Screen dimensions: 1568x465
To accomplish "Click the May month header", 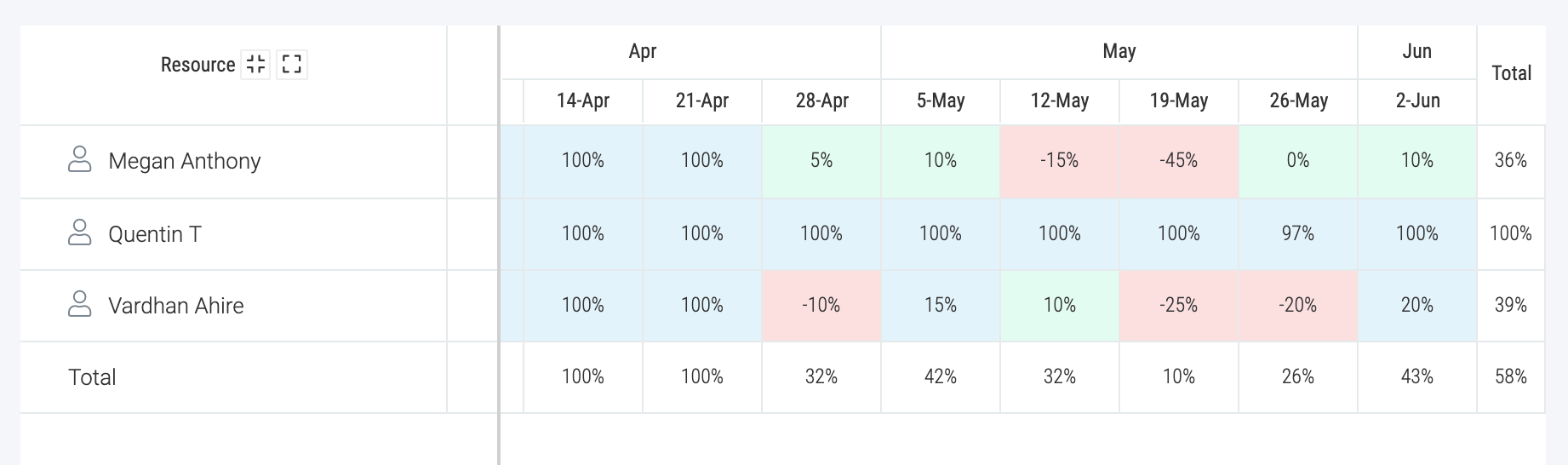I will click(x=1119, y=52).
